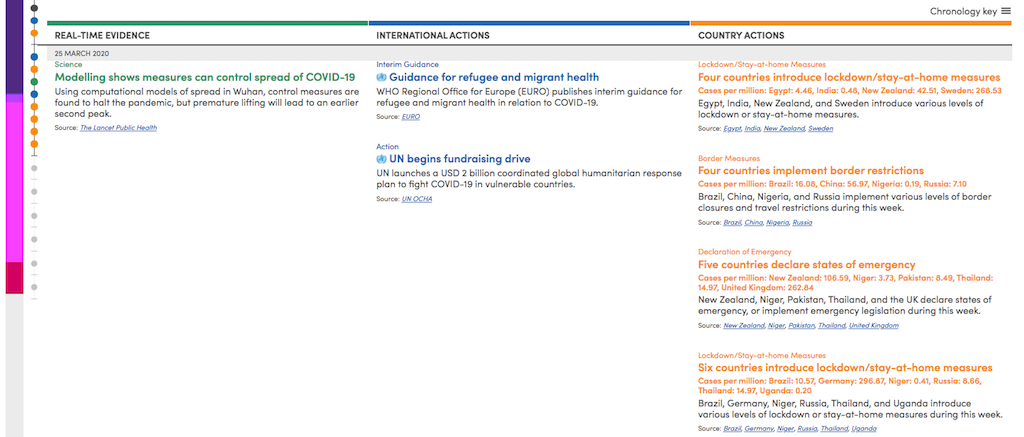Click the INTERNATIONAL ACTIONS column header
Image resolution: width=1024 pixels, height=437 pixels.
coord(433,35)
